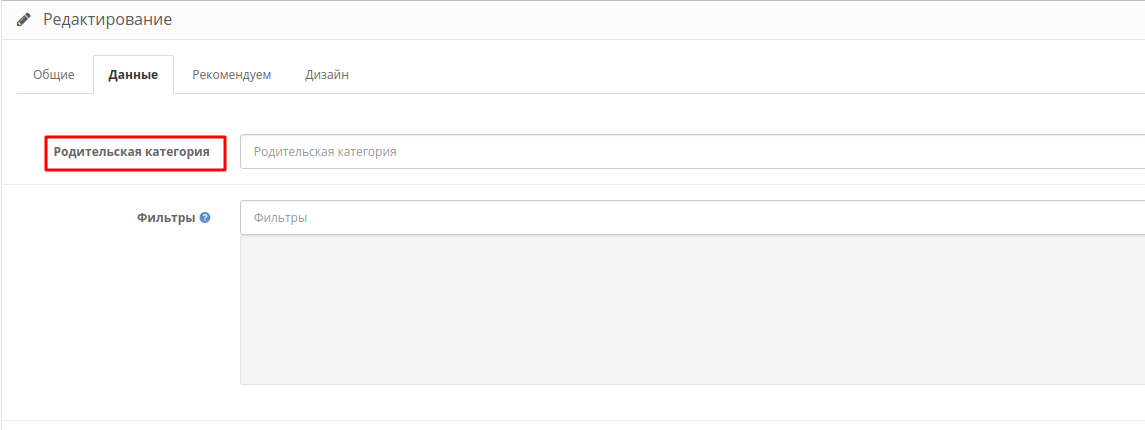
Task: Open the Рекомендуем tab
Action: [x=232, y=75]
